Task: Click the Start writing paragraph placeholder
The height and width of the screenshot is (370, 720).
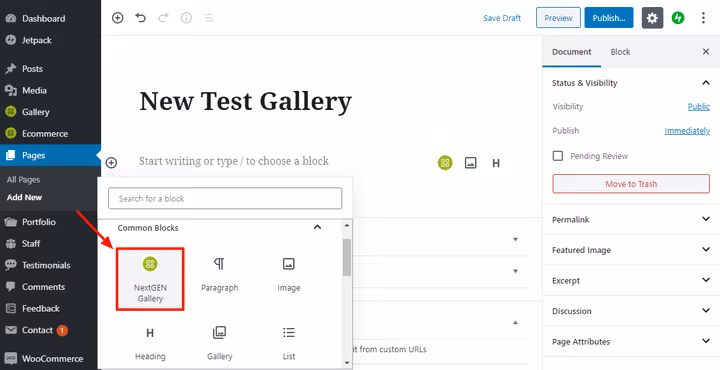Action: point(234,161)
